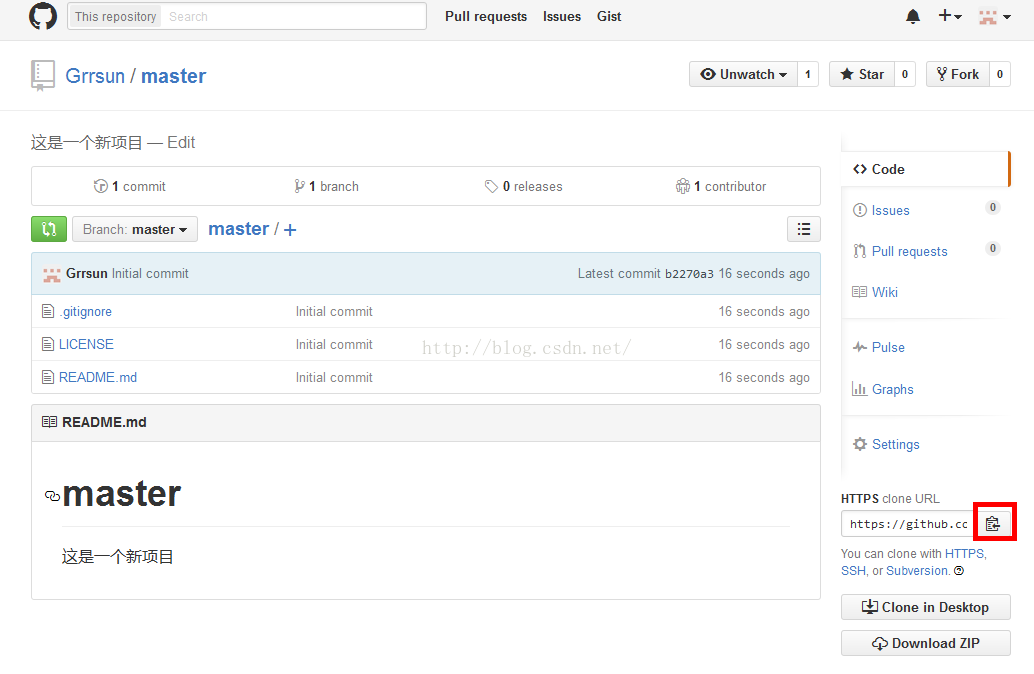The height and width of the screenshot is (674, 1034).
Task: Open the README.md file link
Action: pos(97,377)
